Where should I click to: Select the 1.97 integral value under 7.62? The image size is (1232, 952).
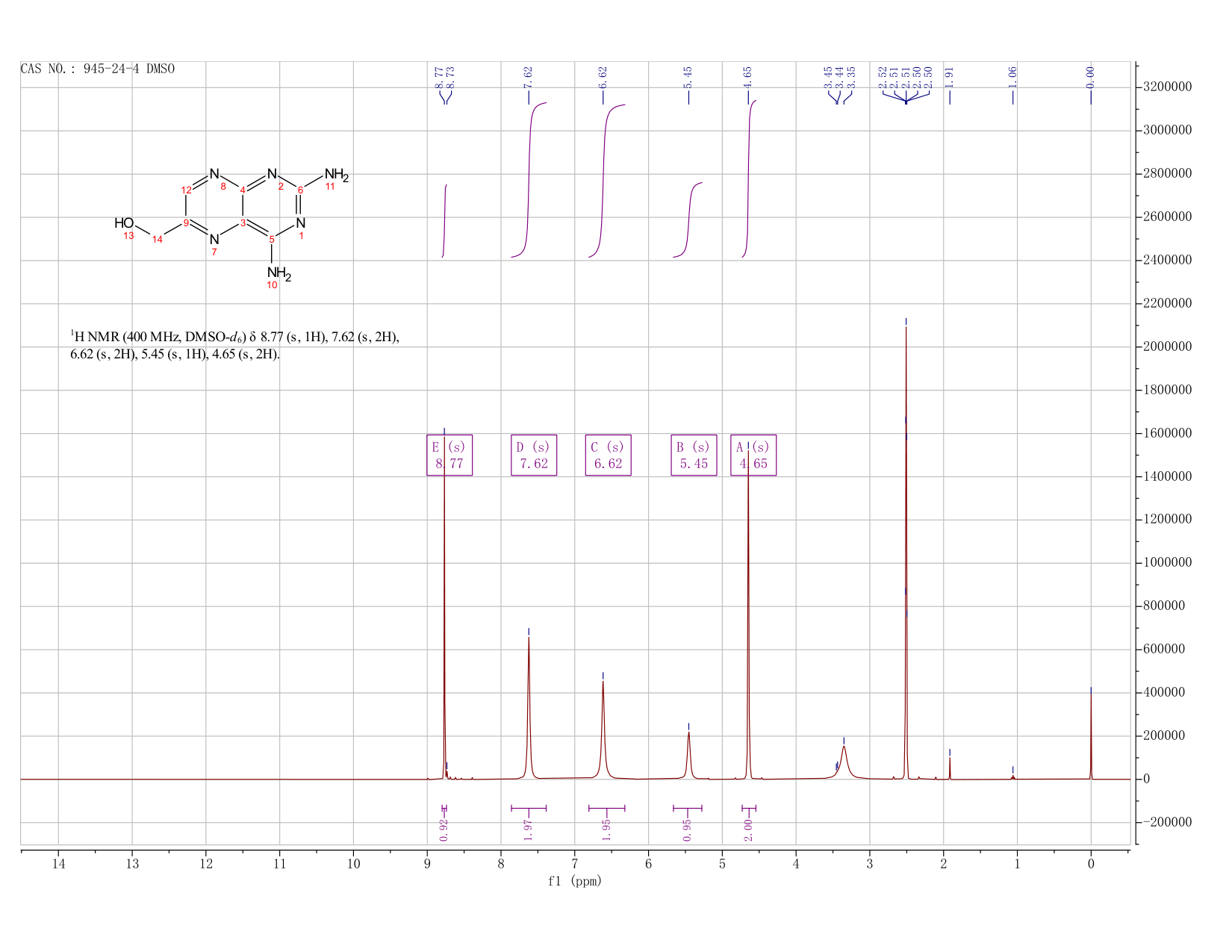click(x=528, y=830)
